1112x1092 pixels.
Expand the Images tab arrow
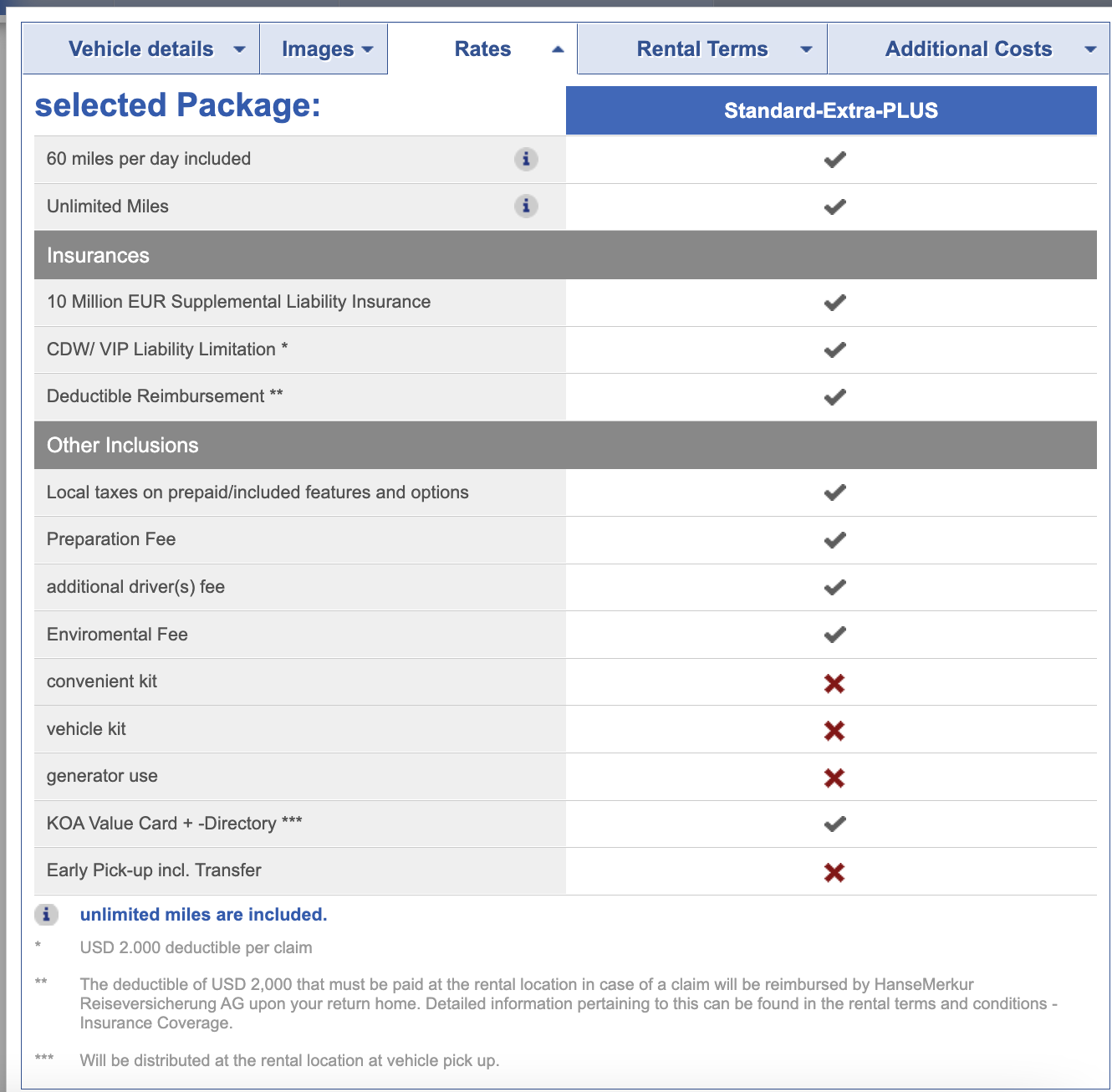pos(368,49)
